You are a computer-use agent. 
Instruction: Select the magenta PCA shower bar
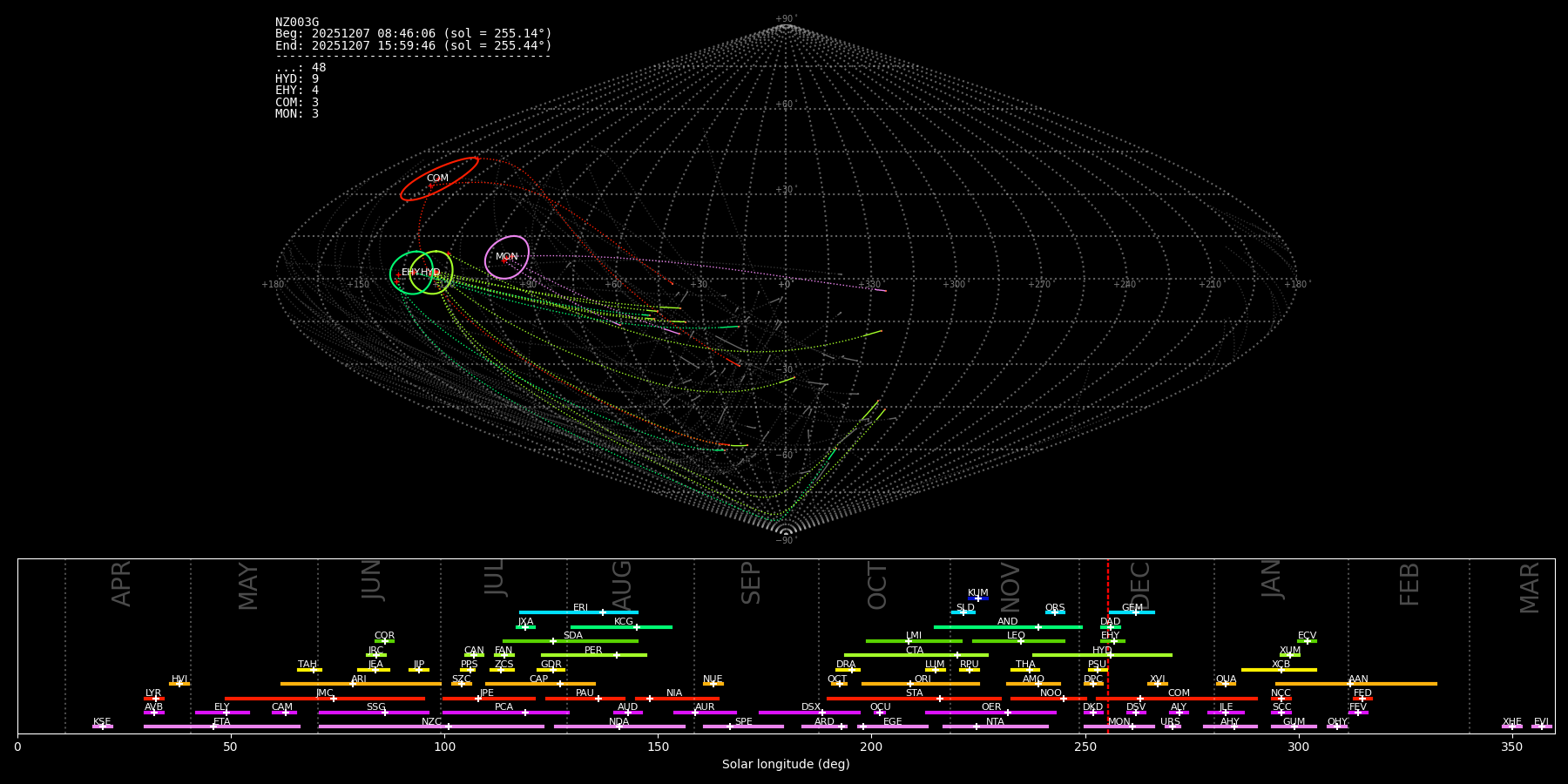tap(505, 713)
